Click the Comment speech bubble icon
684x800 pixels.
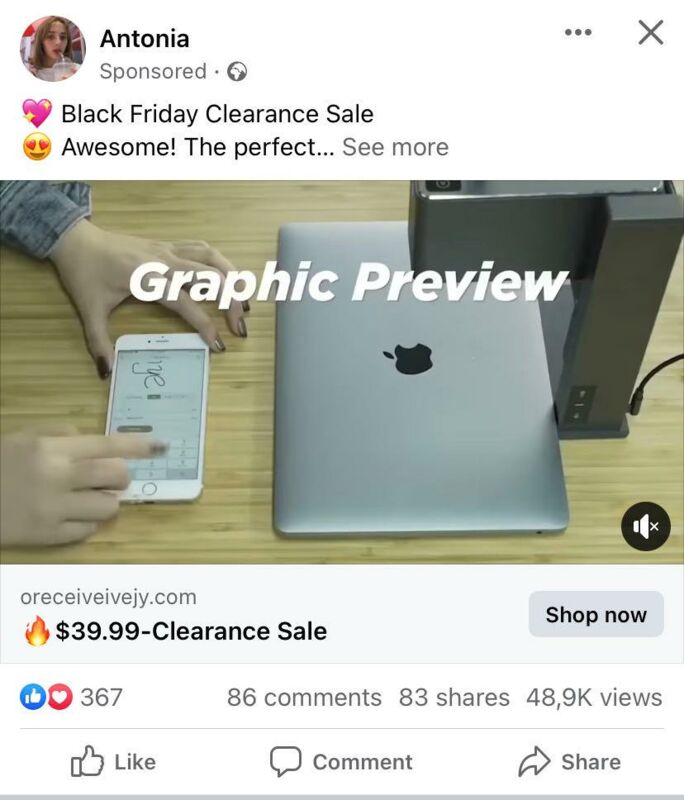pos(285,762)
